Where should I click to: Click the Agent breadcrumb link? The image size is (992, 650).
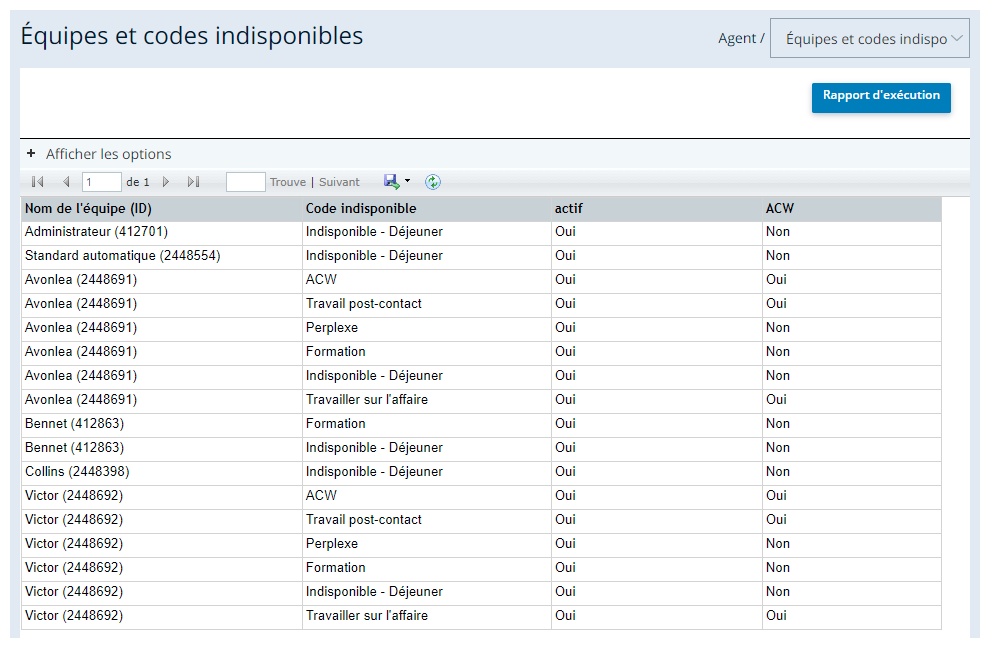[737, 39]
